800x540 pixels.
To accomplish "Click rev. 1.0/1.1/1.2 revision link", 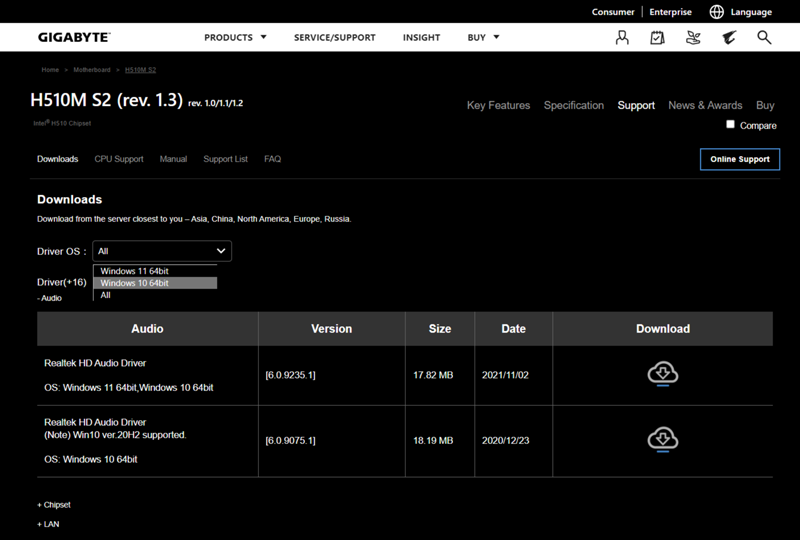I will tap(215, 103).
